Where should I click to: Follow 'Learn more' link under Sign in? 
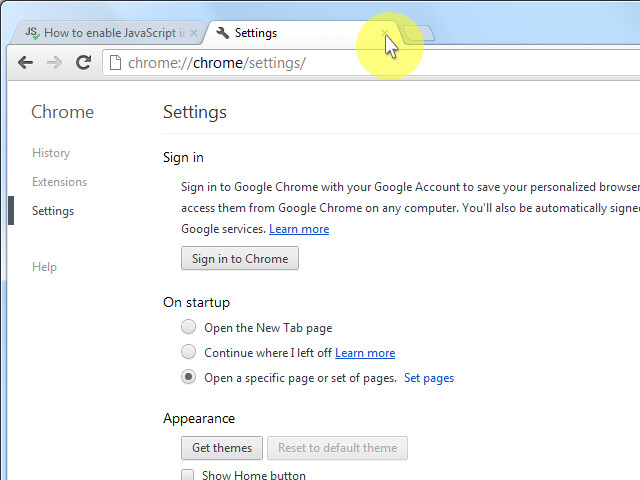[299, 229]
